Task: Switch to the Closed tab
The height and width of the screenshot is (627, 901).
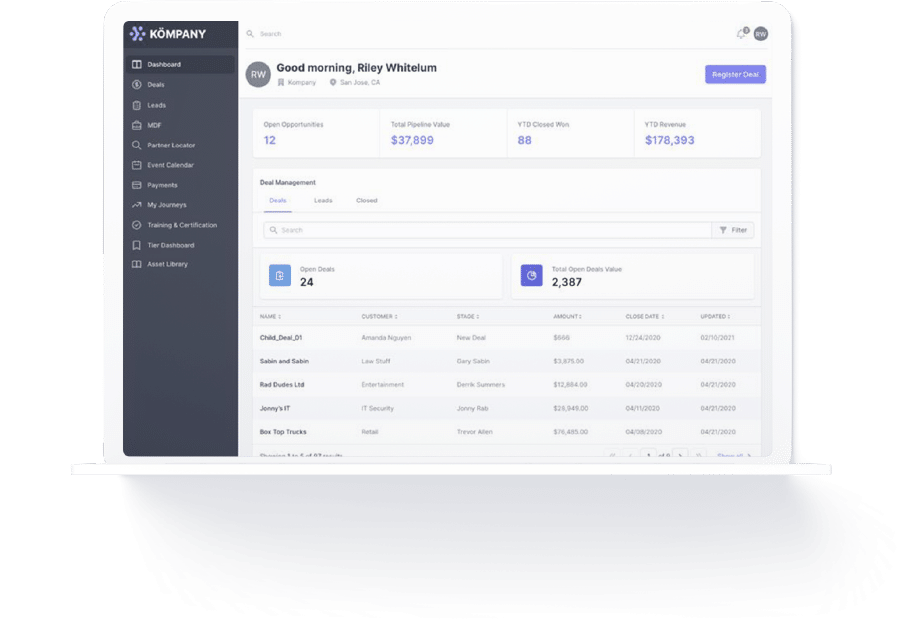Action: pos(367,201)
